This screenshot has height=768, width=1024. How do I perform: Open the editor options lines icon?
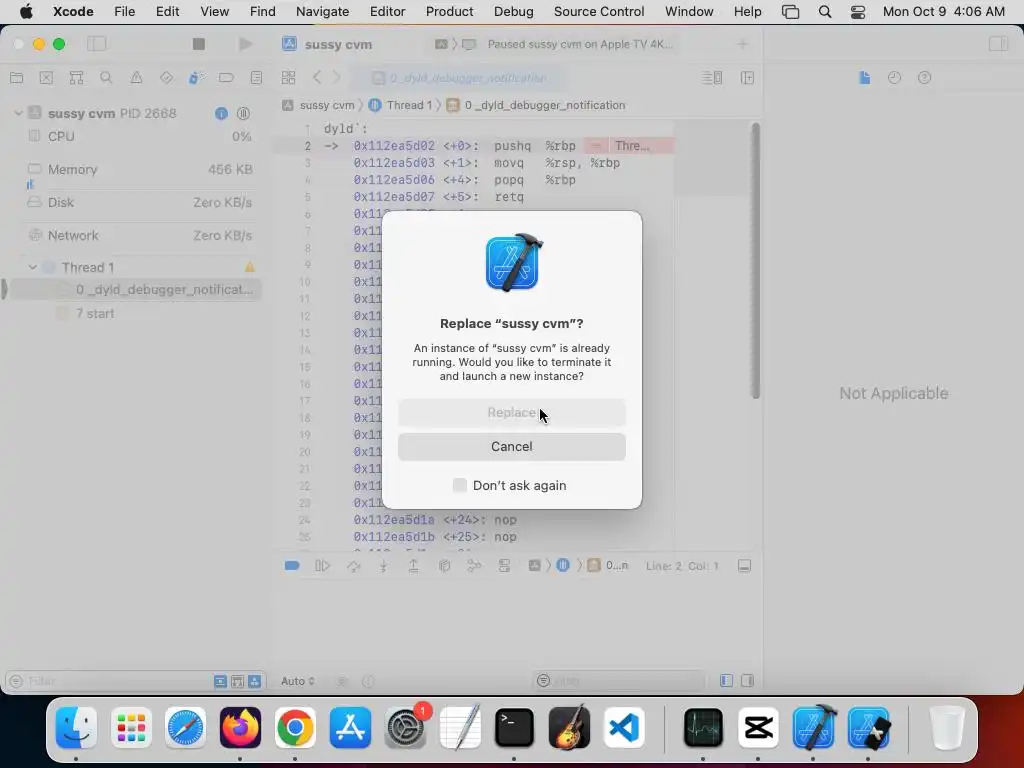click(x=712, y=78)
